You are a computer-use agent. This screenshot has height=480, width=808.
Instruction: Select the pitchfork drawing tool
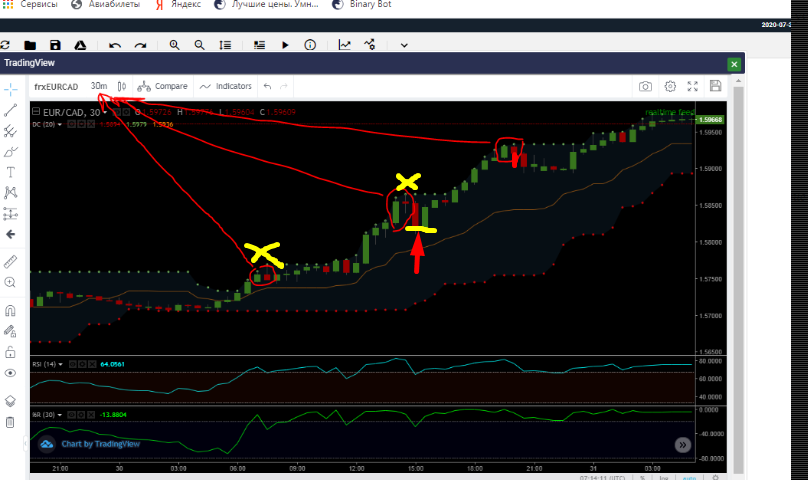[x=10, y=131]
